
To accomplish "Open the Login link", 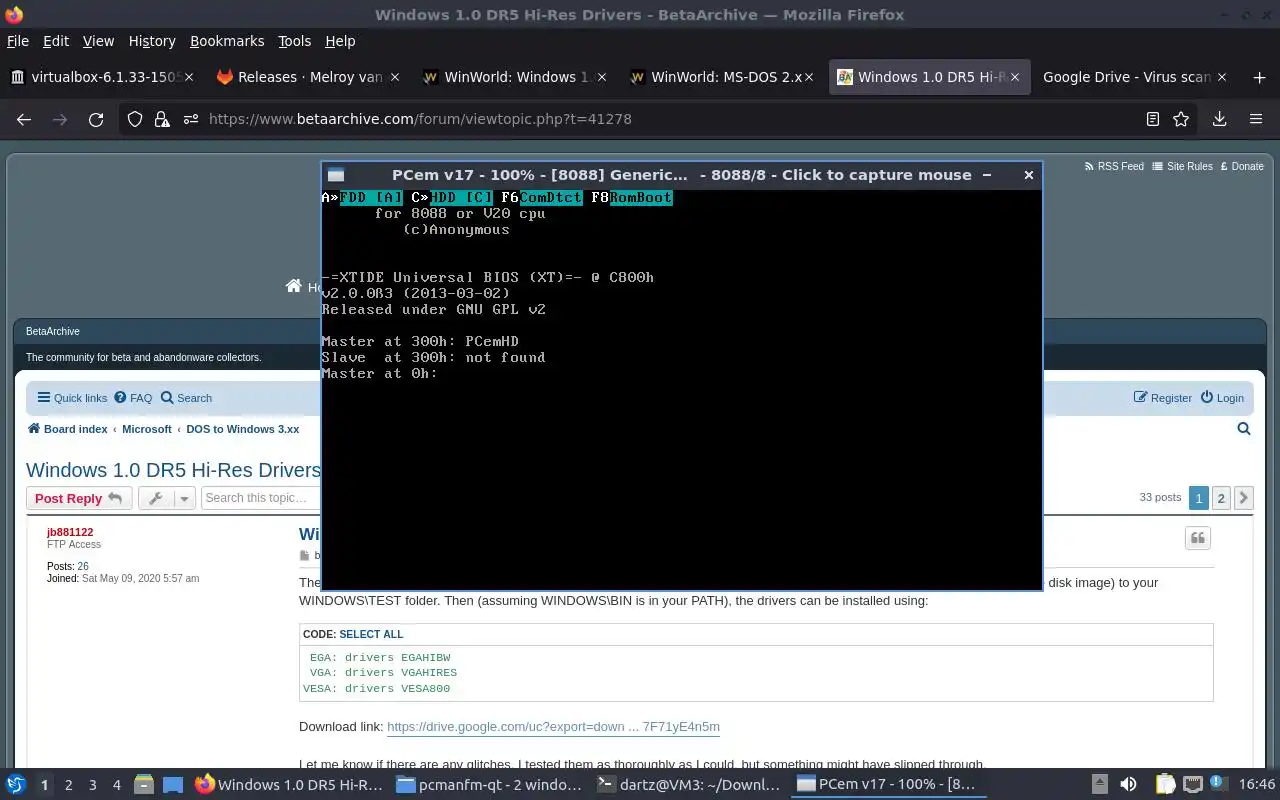I will pos(1222,398).
